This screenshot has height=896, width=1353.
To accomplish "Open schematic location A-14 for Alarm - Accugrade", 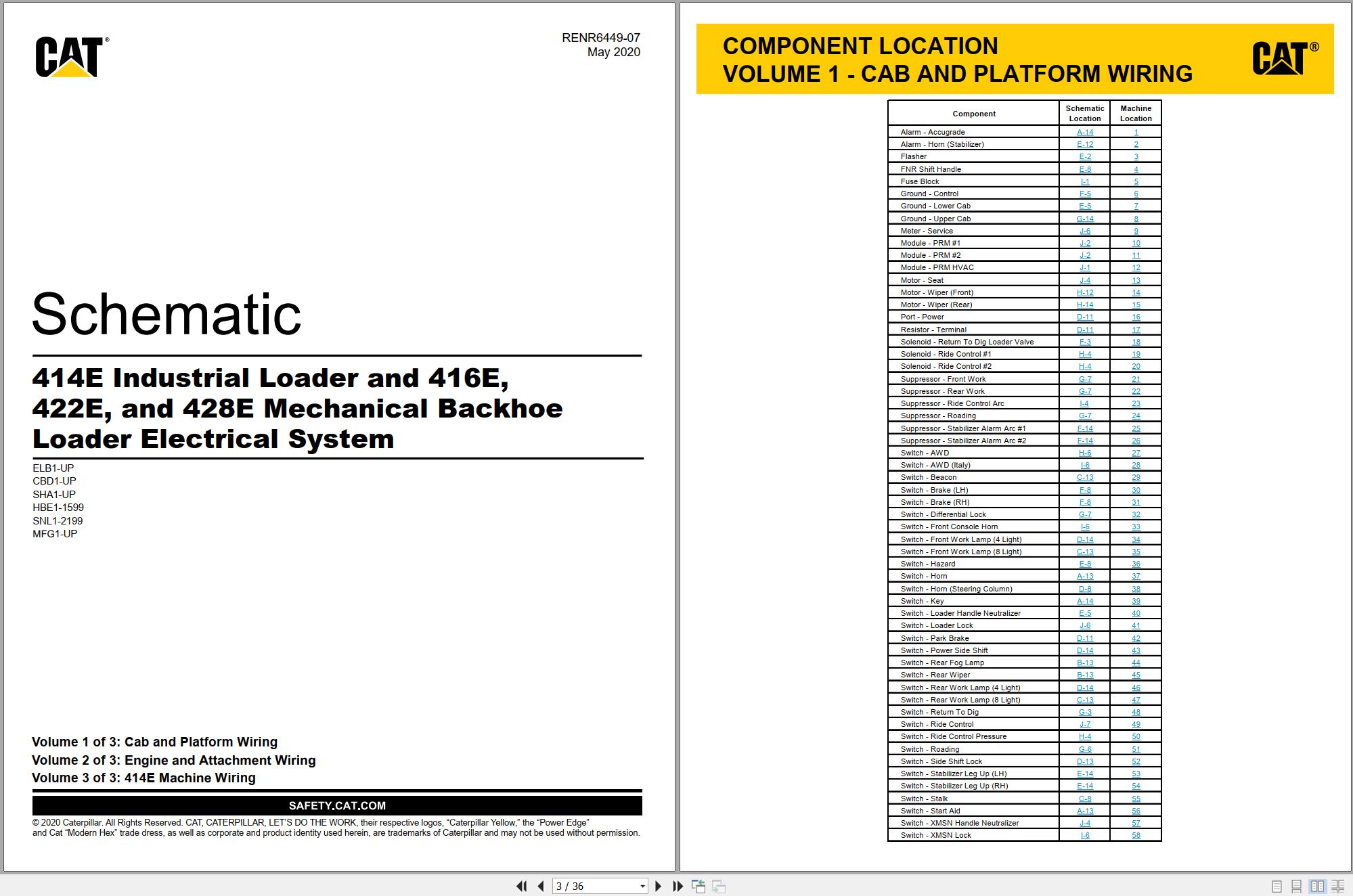I will tap(1085, 132).
